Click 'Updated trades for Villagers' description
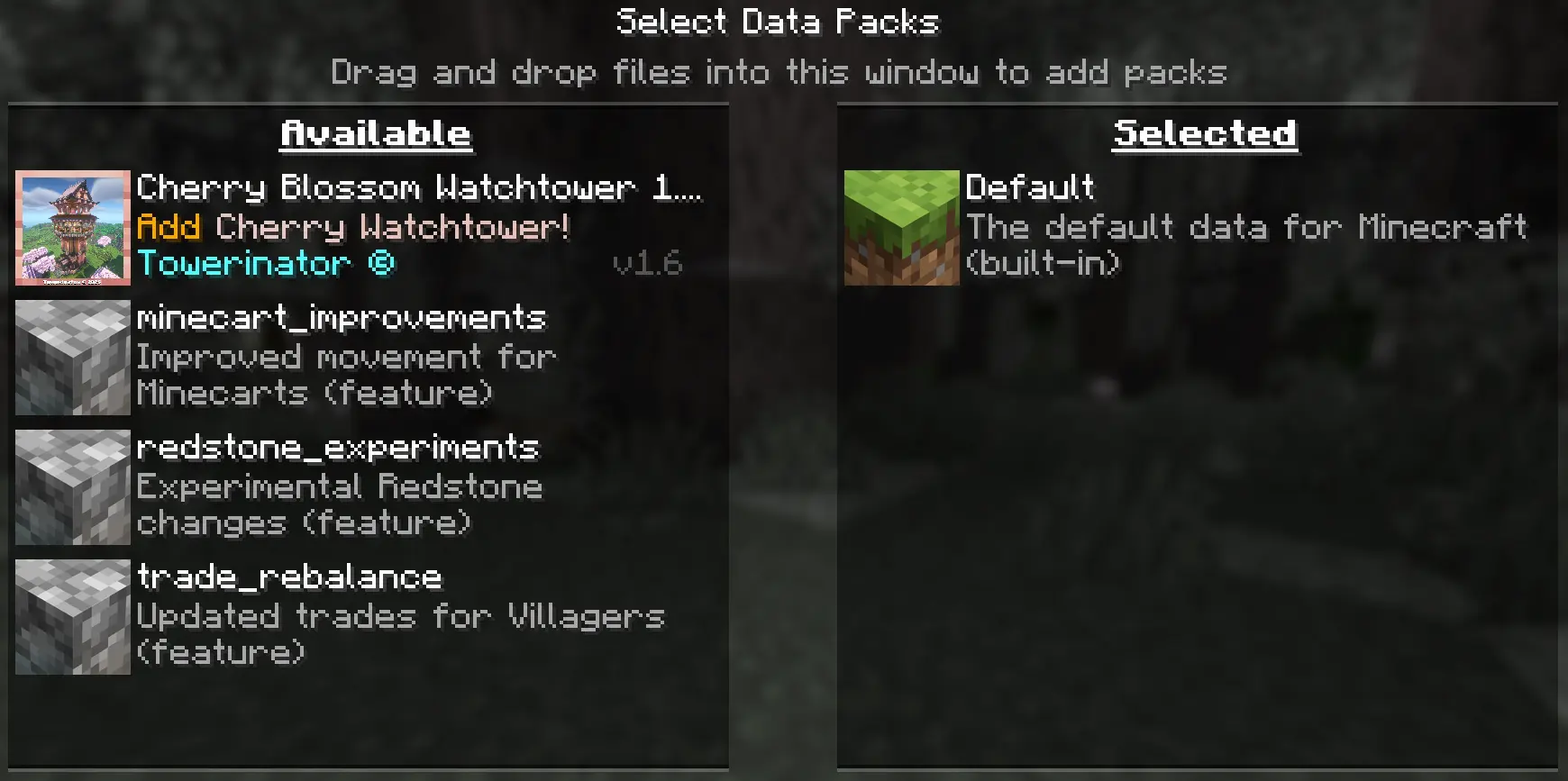The image size is (1568, 781). point(401,634)
